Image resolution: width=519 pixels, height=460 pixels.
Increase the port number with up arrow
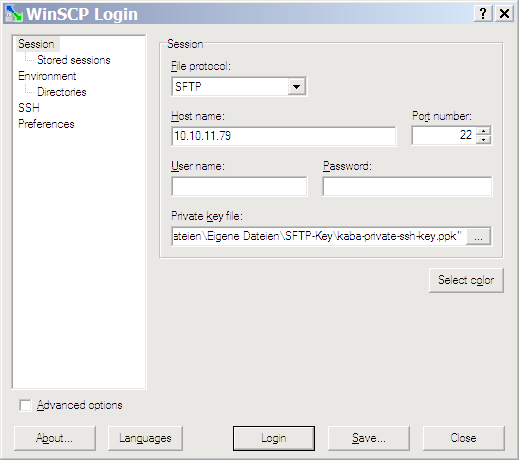(x=483, y=131)
